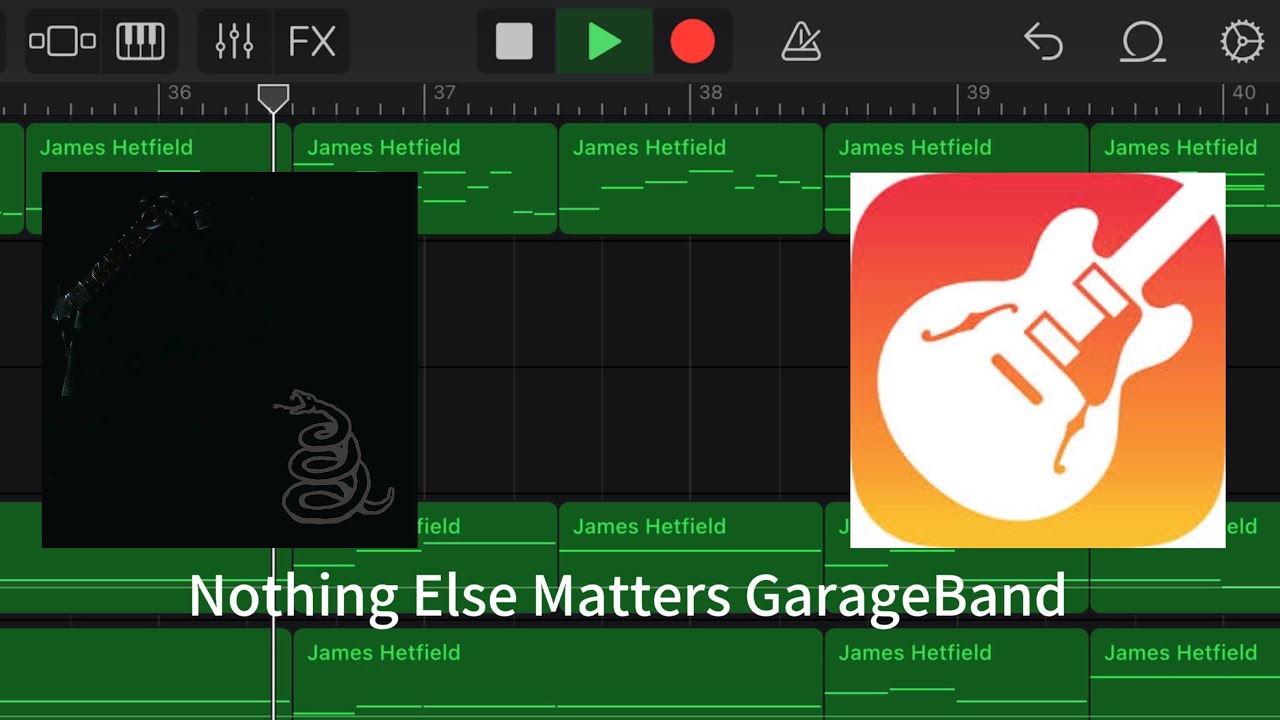Click the green Play button
This screenshot has width=1280, height=720.
pos(604,42)
